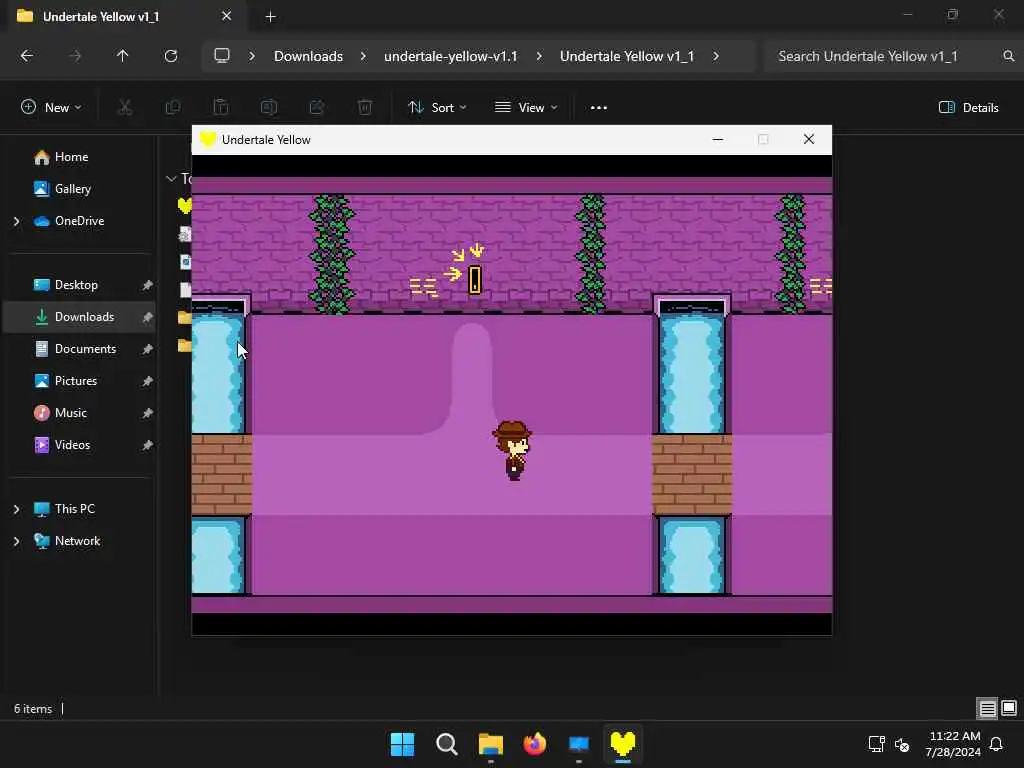Go back in File Explorer

[27, 56]
